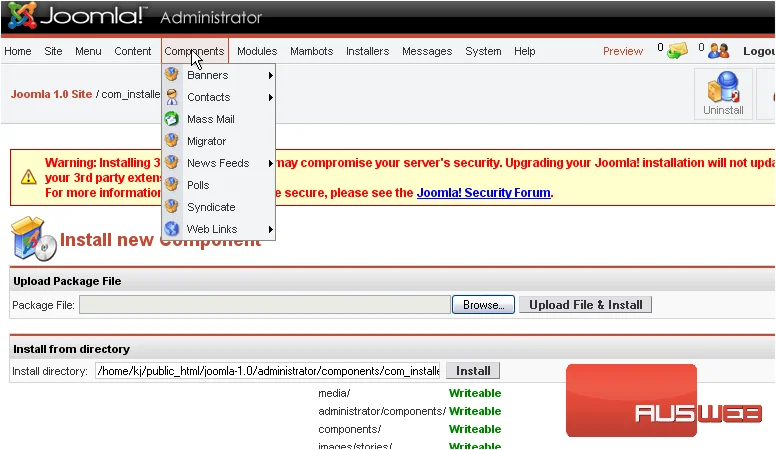
Task: Click the Package File input field
Action: (265, 304)
